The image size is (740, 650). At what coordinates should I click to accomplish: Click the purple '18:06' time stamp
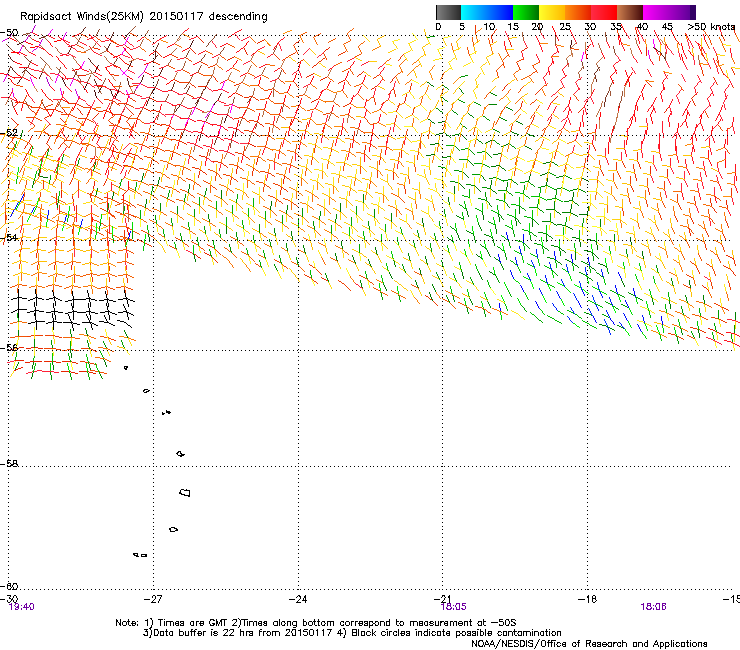pyautogui.click(x=653, y=607)
